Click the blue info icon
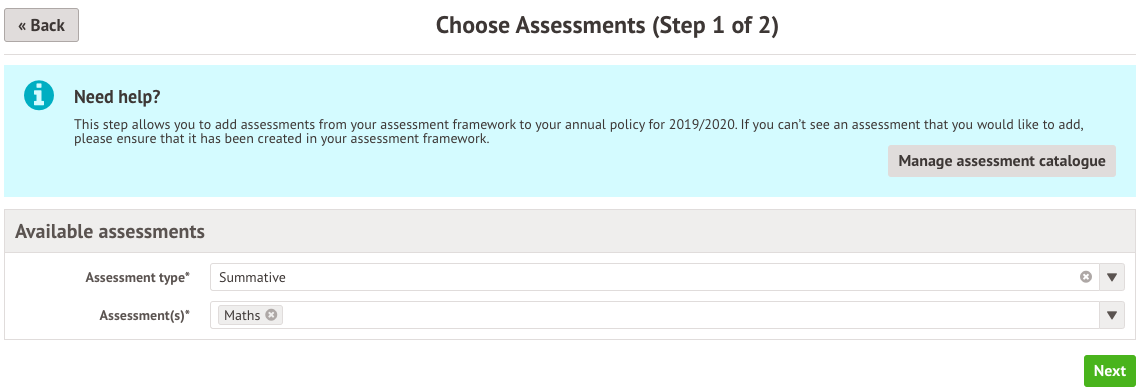Image resolution: width=1144 pixels, height=392 pixels. pyautogui.click(x=39, y=96)
